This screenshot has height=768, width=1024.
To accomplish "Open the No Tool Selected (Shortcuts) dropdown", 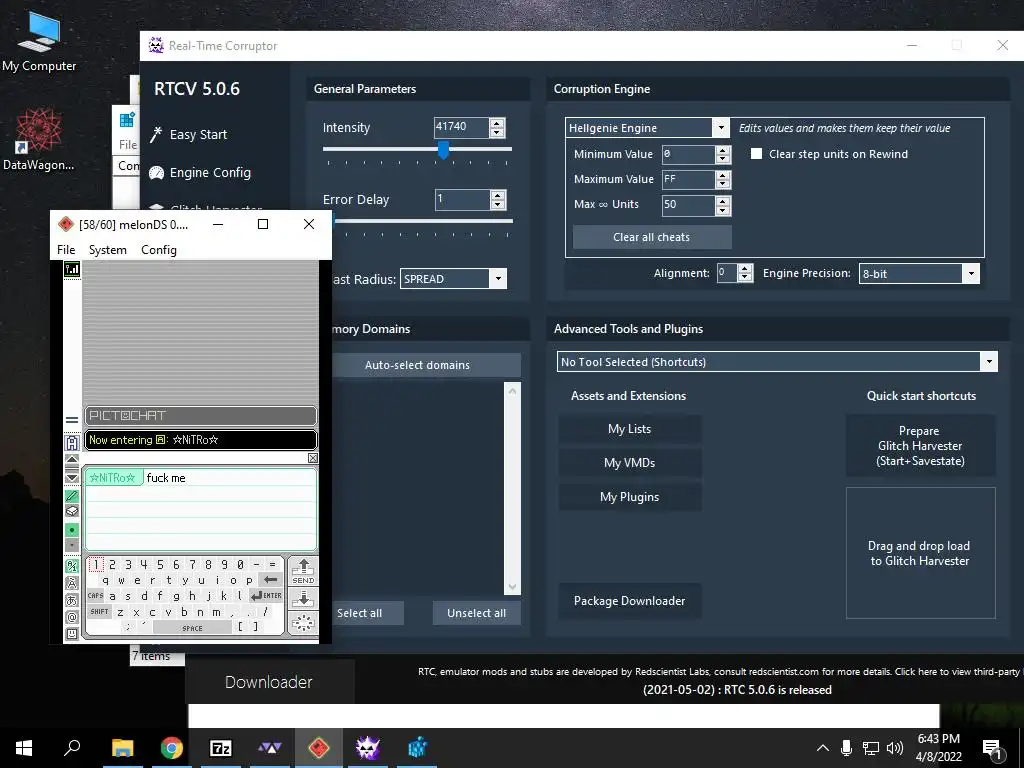I will click(x=989, y=362).
